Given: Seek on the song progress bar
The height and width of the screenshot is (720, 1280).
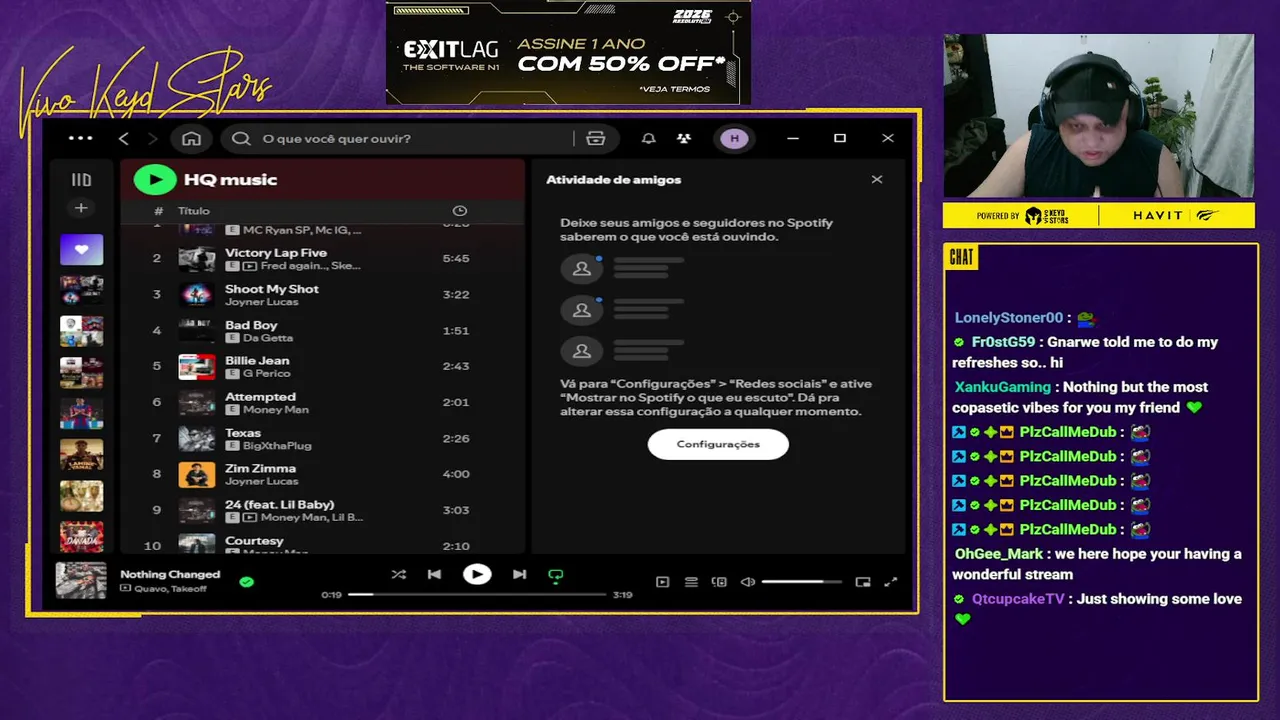Looking at the screenshot, I should tap(477, 594).
